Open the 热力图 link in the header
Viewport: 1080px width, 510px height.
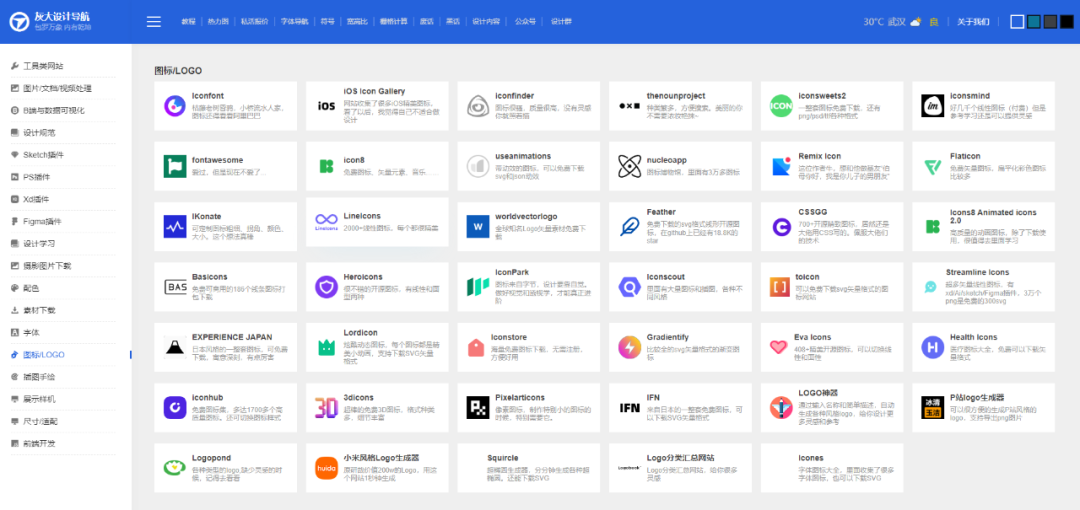coord(218,22)
